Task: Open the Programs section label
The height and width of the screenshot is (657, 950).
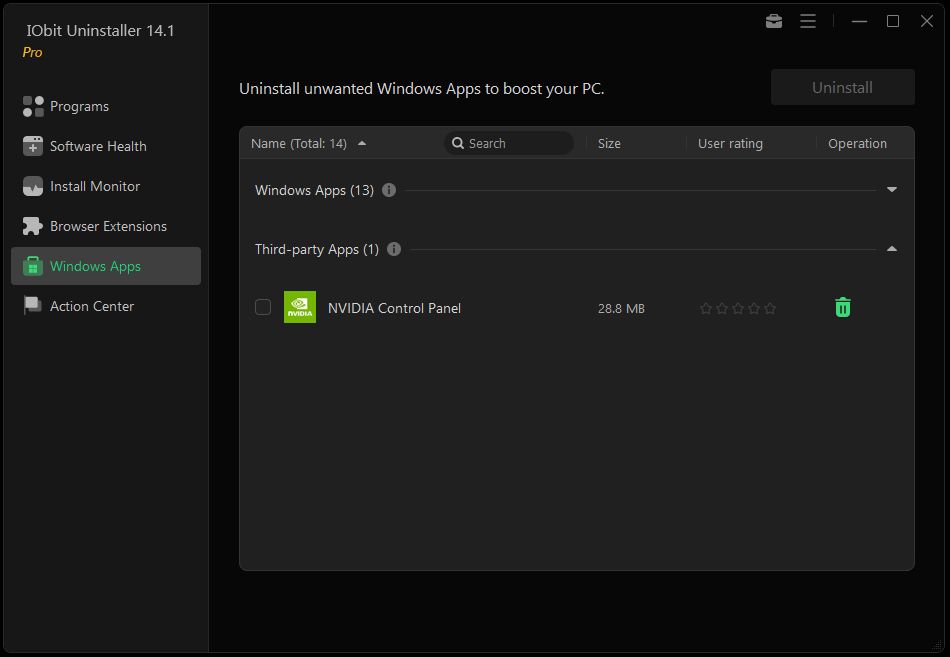Action: pyautogui.click(x=79, y=107)
